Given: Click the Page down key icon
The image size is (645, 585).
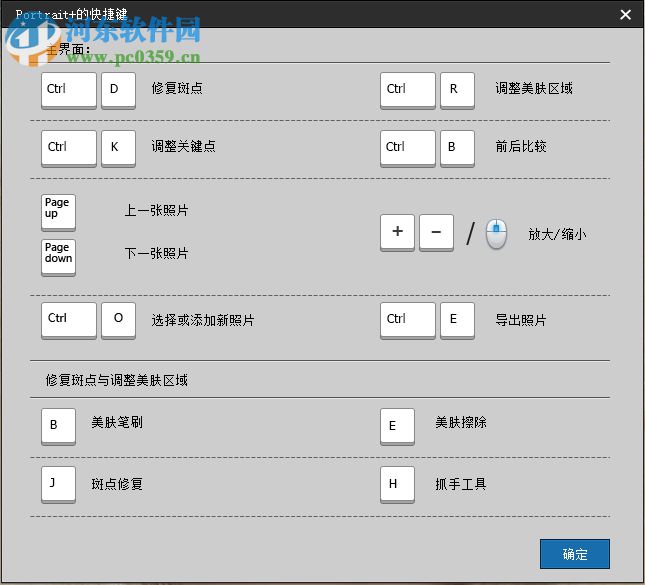Looking at the screenshot, I should point(58,258).
